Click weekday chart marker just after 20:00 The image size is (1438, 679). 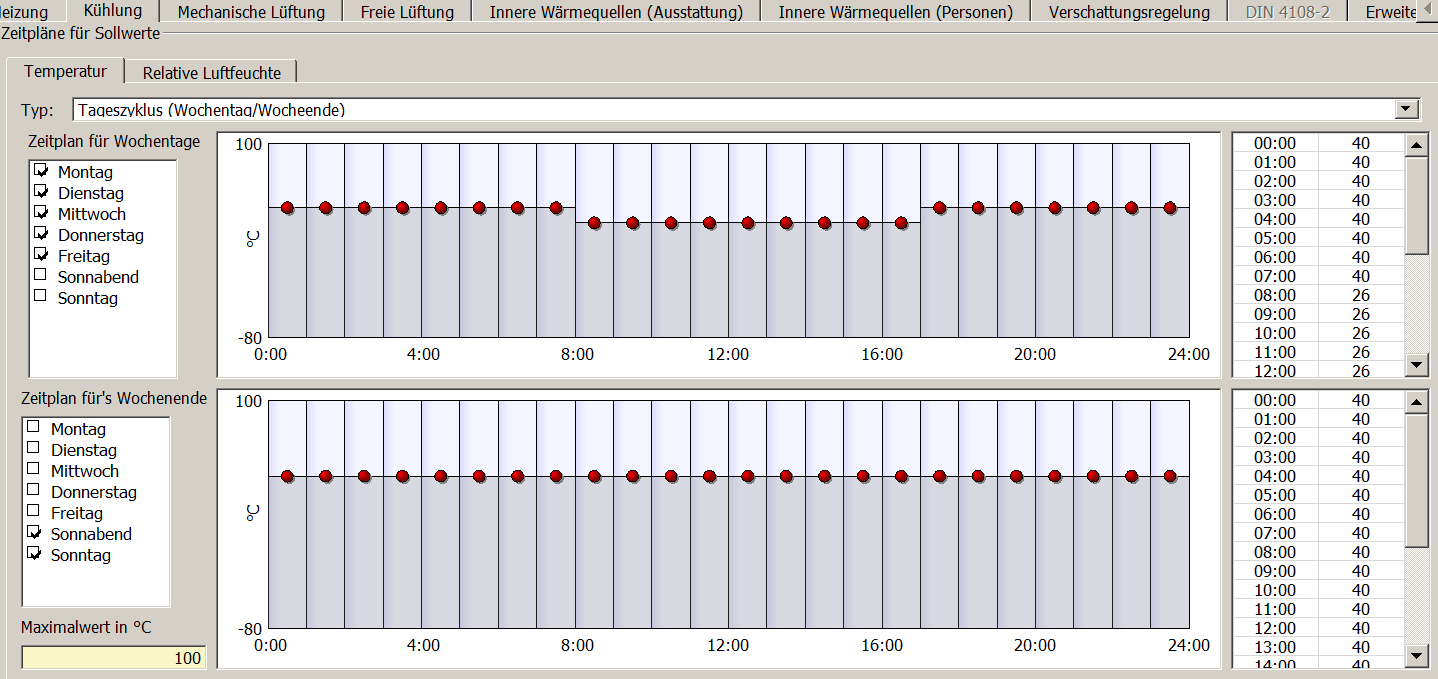tap(1055, 208)
